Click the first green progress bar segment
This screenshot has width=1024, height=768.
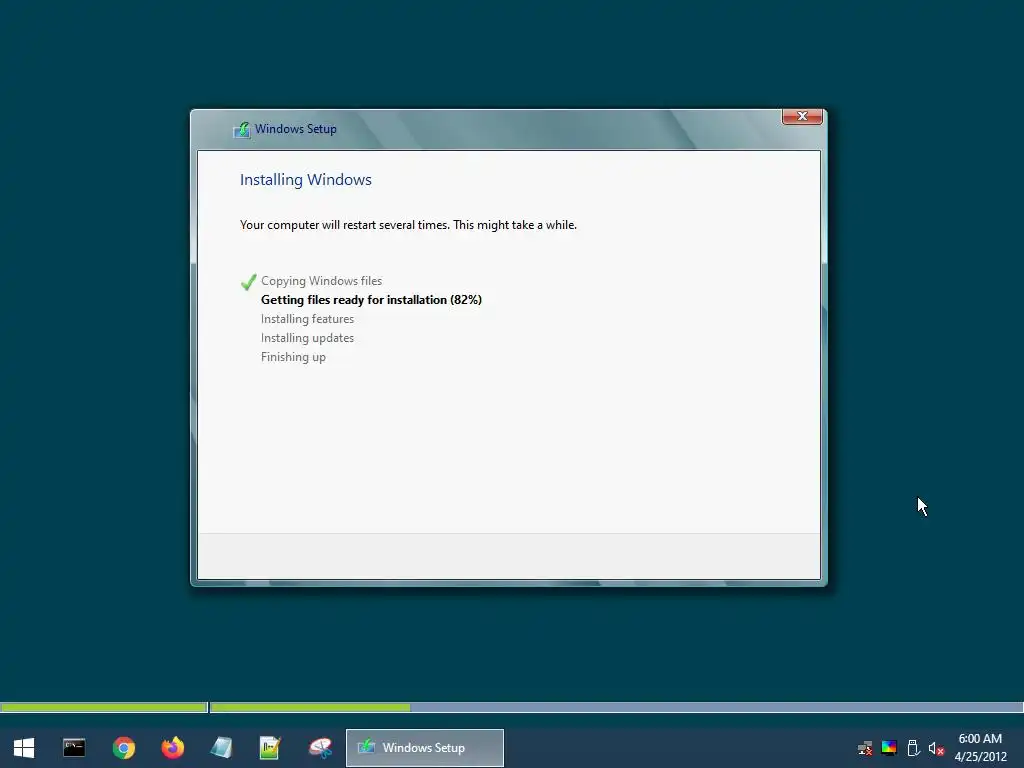pyautogui.click(x=104, y=707)
